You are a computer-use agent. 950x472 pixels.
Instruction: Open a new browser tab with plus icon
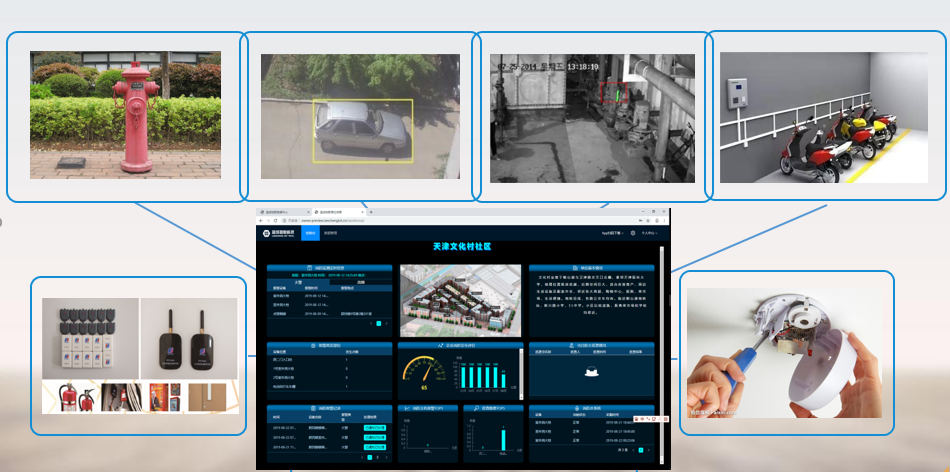click(x=371, y=212)
